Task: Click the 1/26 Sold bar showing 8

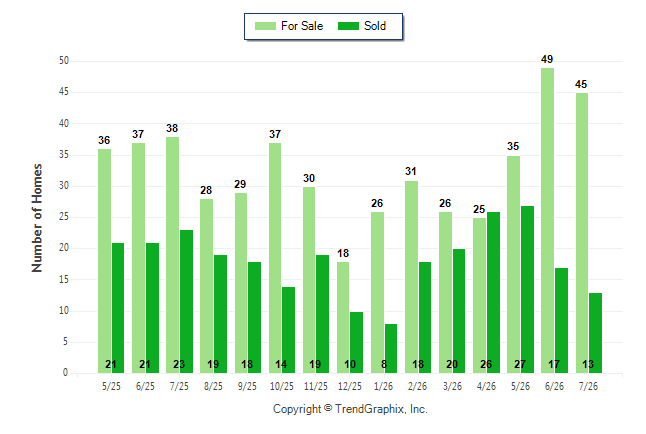Action: [391, 348]
